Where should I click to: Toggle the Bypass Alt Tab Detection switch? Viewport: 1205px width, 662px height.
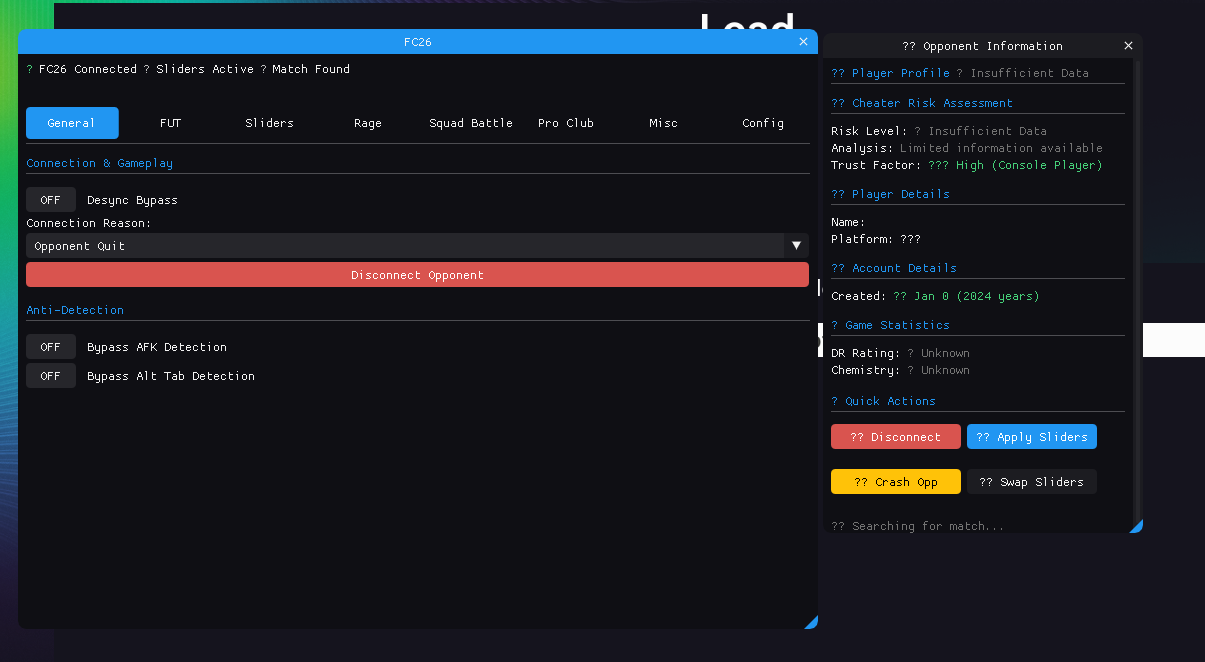tap(51, 376)
